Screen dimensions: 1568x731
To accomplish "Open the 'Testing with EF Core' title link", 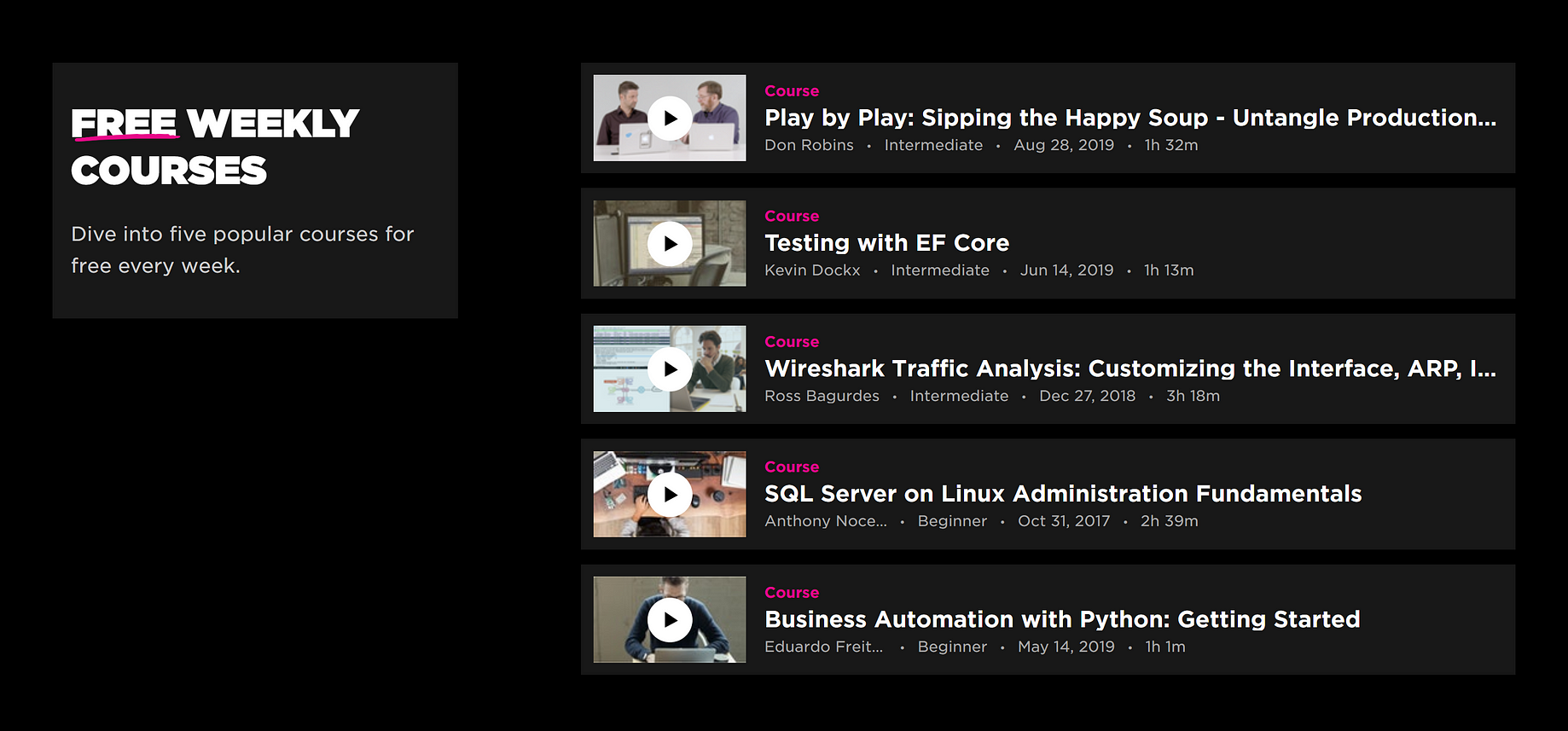I will coord(886,243).
